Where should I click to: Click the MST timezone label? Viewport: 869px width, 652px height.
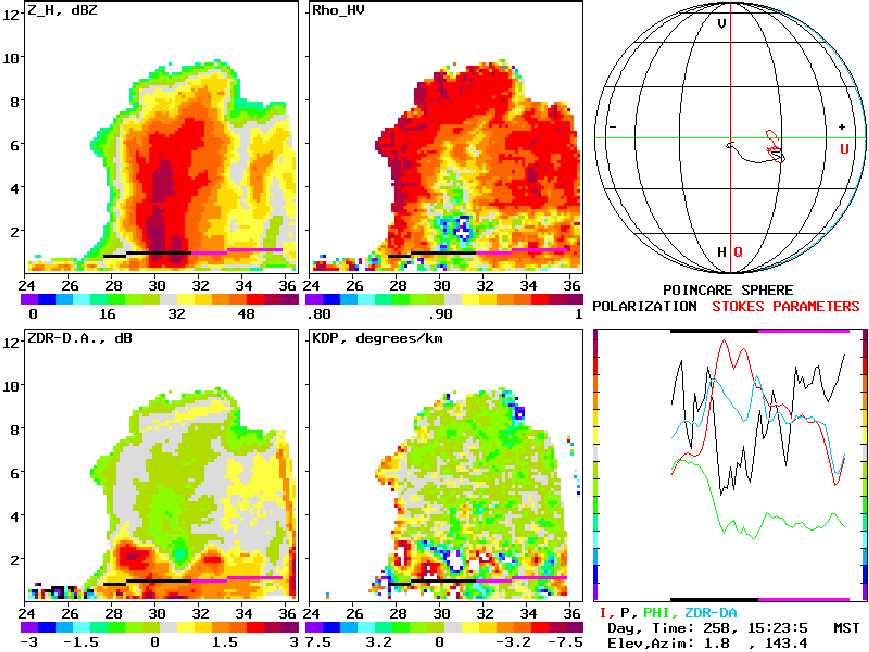846,628
